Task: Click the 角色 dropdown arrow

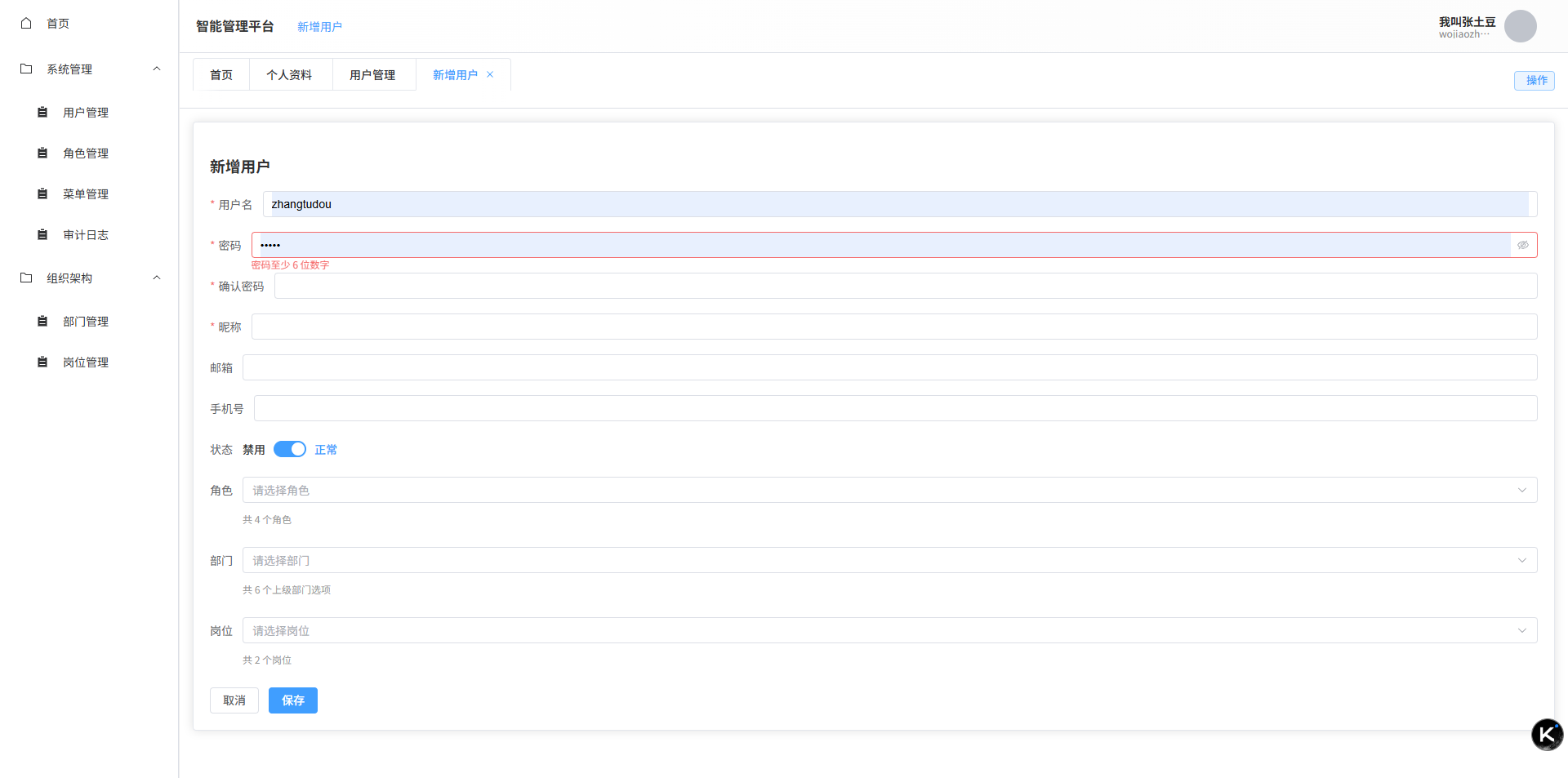Action: [x=1522, y=490]
